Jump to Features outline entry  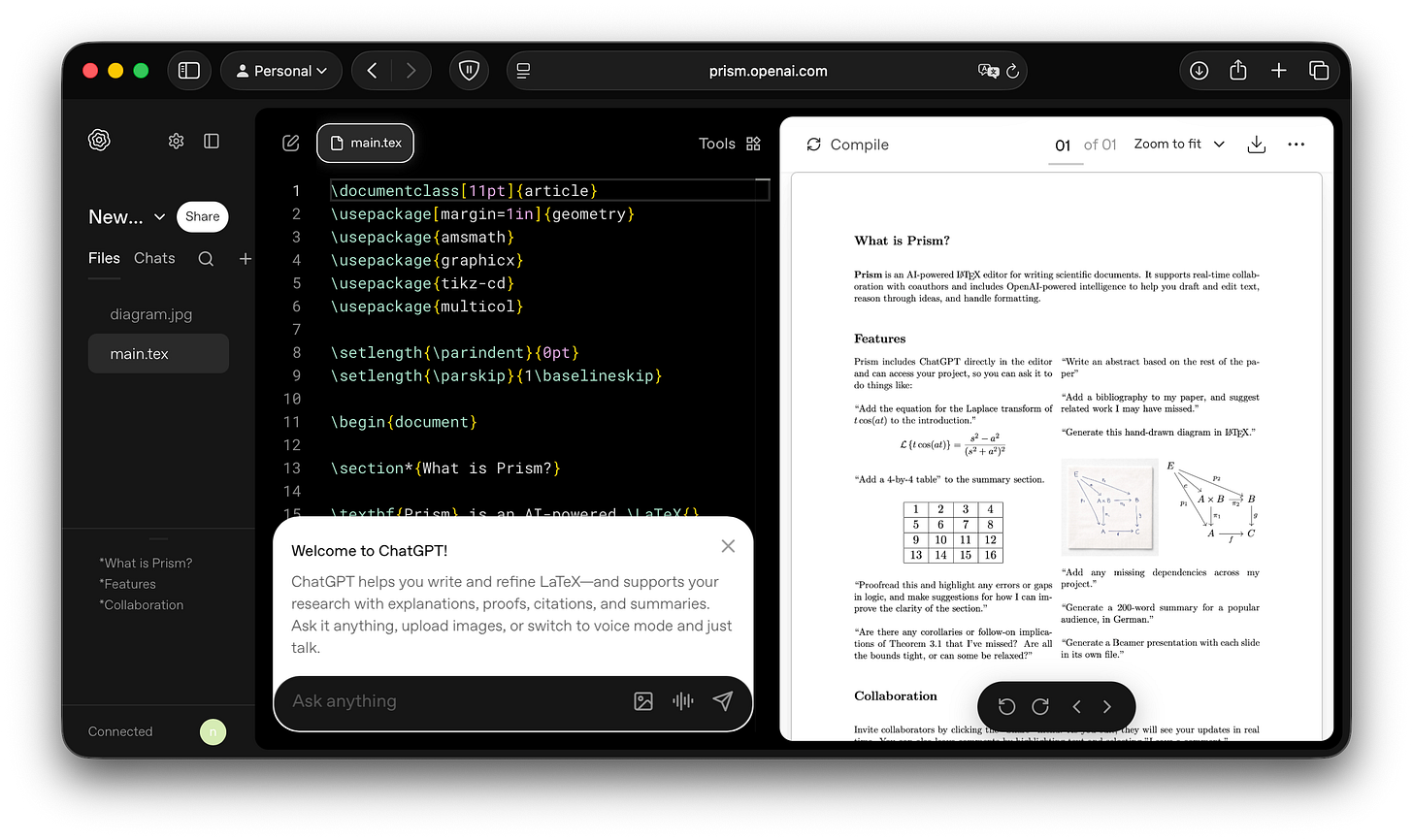127,584
